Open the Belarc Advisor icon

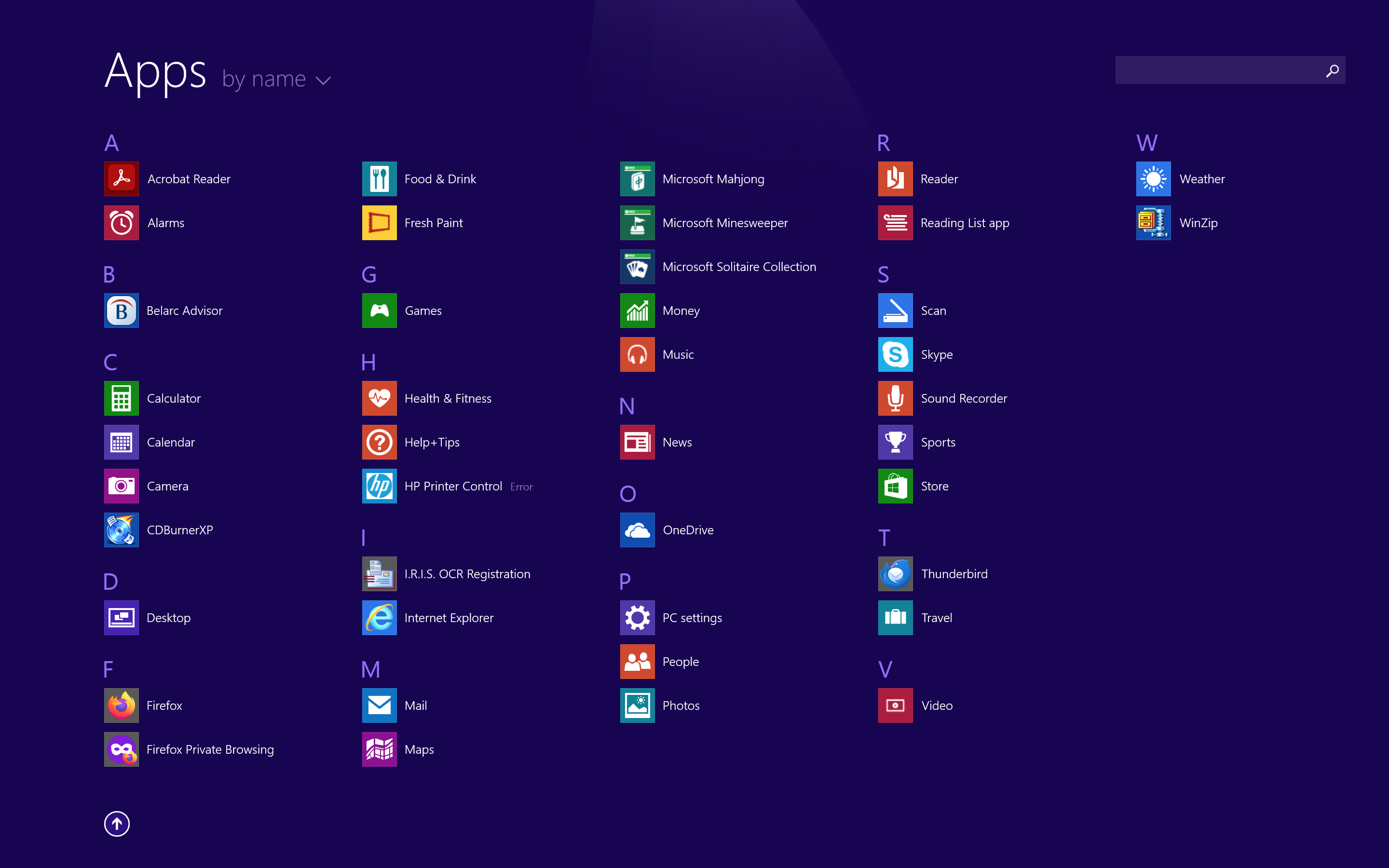click(x=121, y=311)
